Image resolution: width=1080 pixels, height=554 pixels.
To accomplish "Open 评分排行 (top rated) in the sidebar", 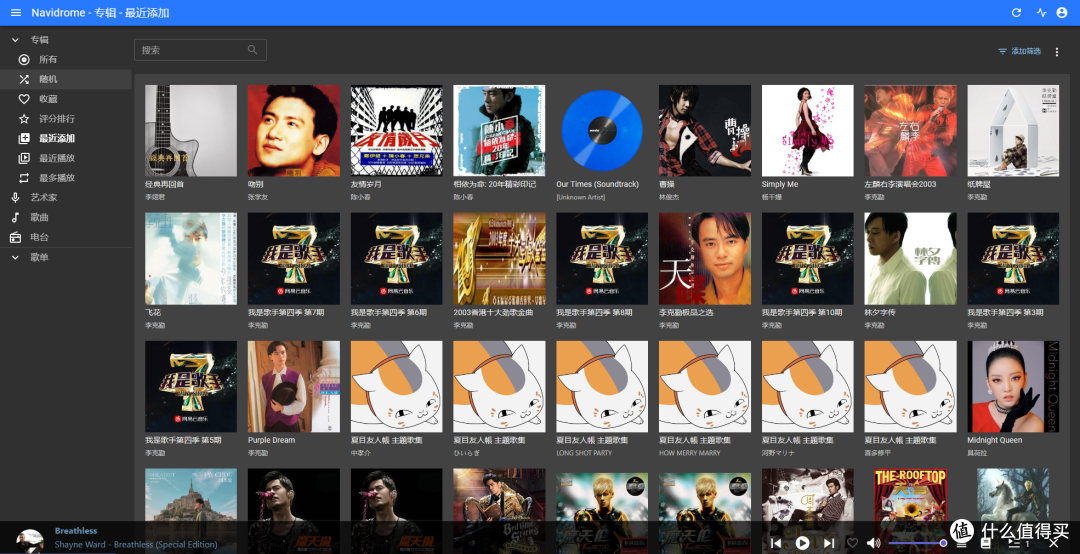I will 66,119.
